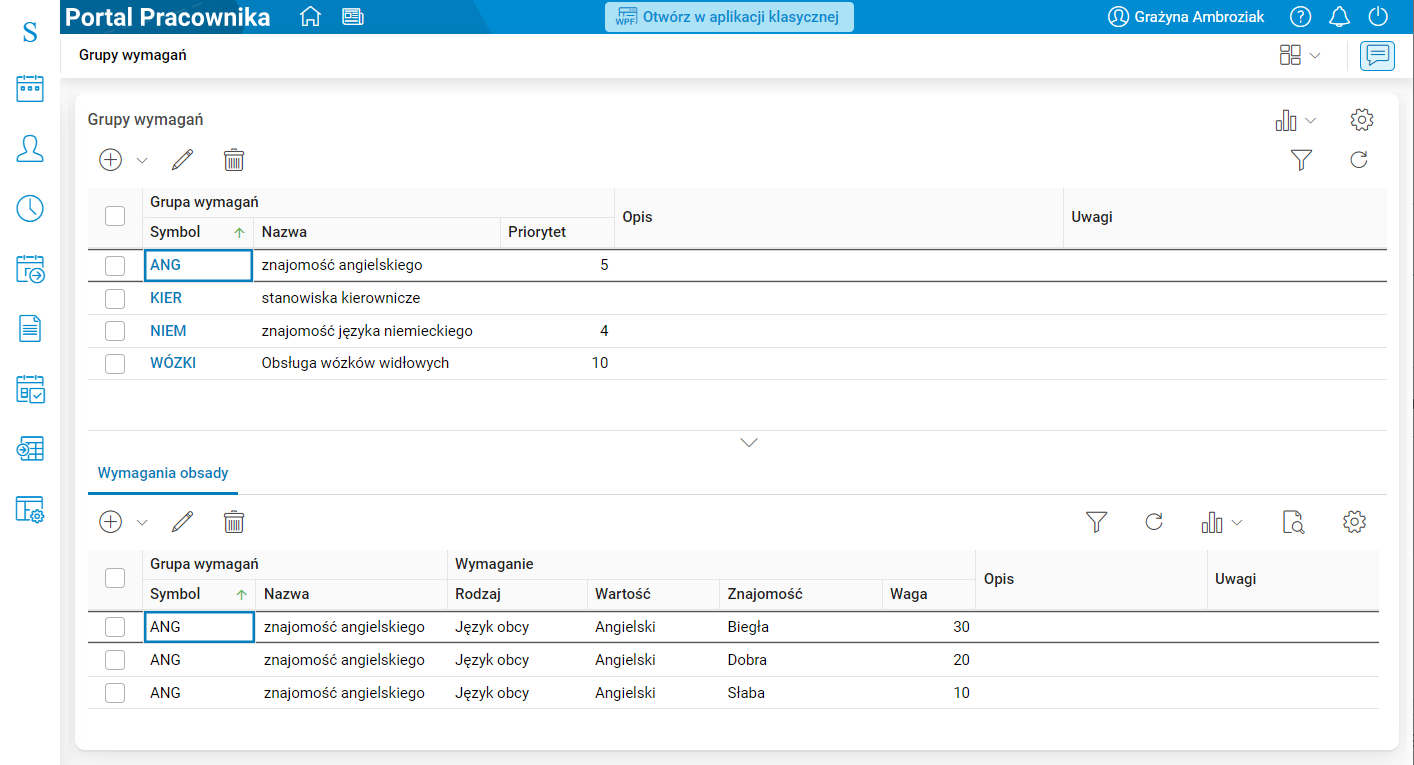The width and height of the screenshot is (1414, 765).
Task: Open the calendar icon in sidebar
Action: coord(30,89)
